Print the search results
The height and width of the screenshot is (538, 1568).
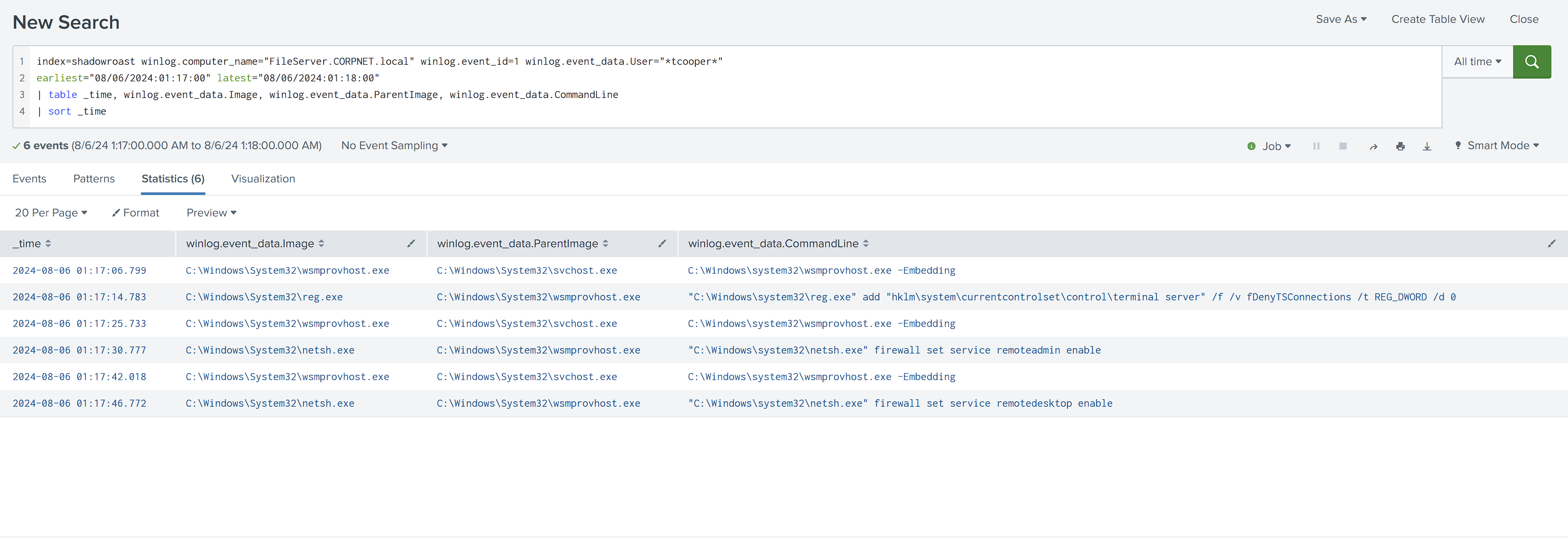1400,146
